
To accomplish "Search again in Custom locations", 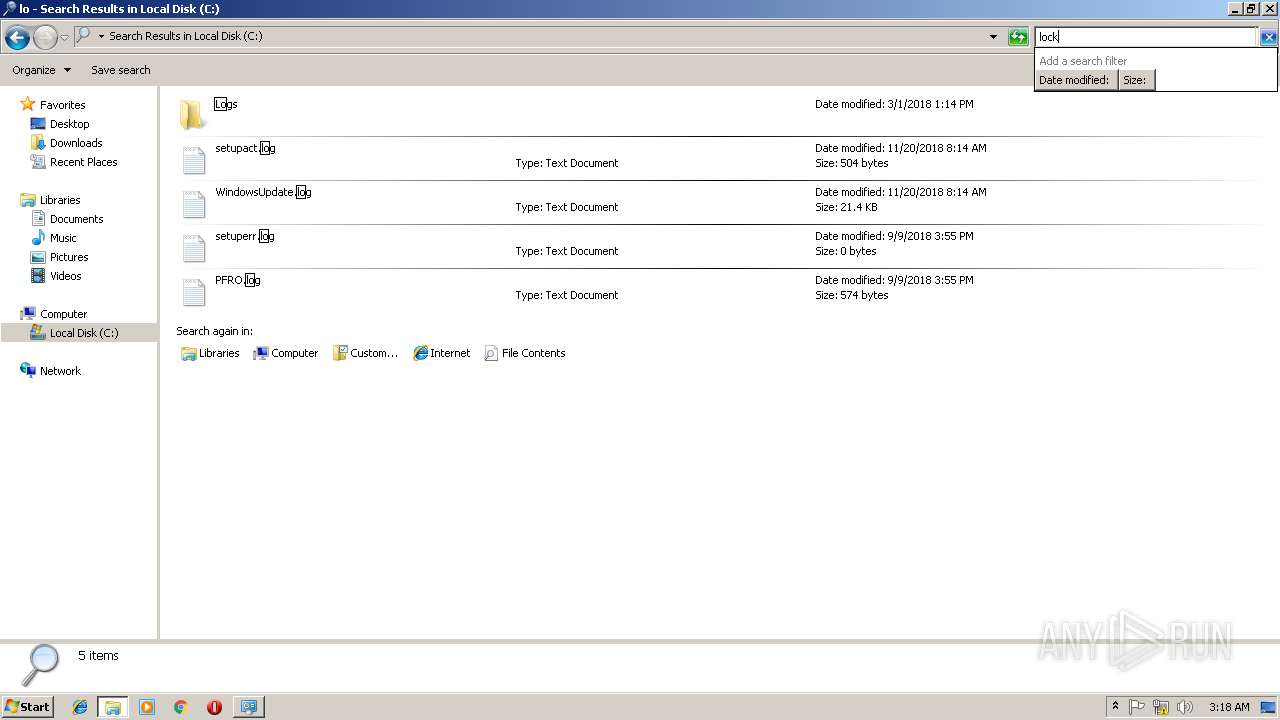I will (366, 353).
